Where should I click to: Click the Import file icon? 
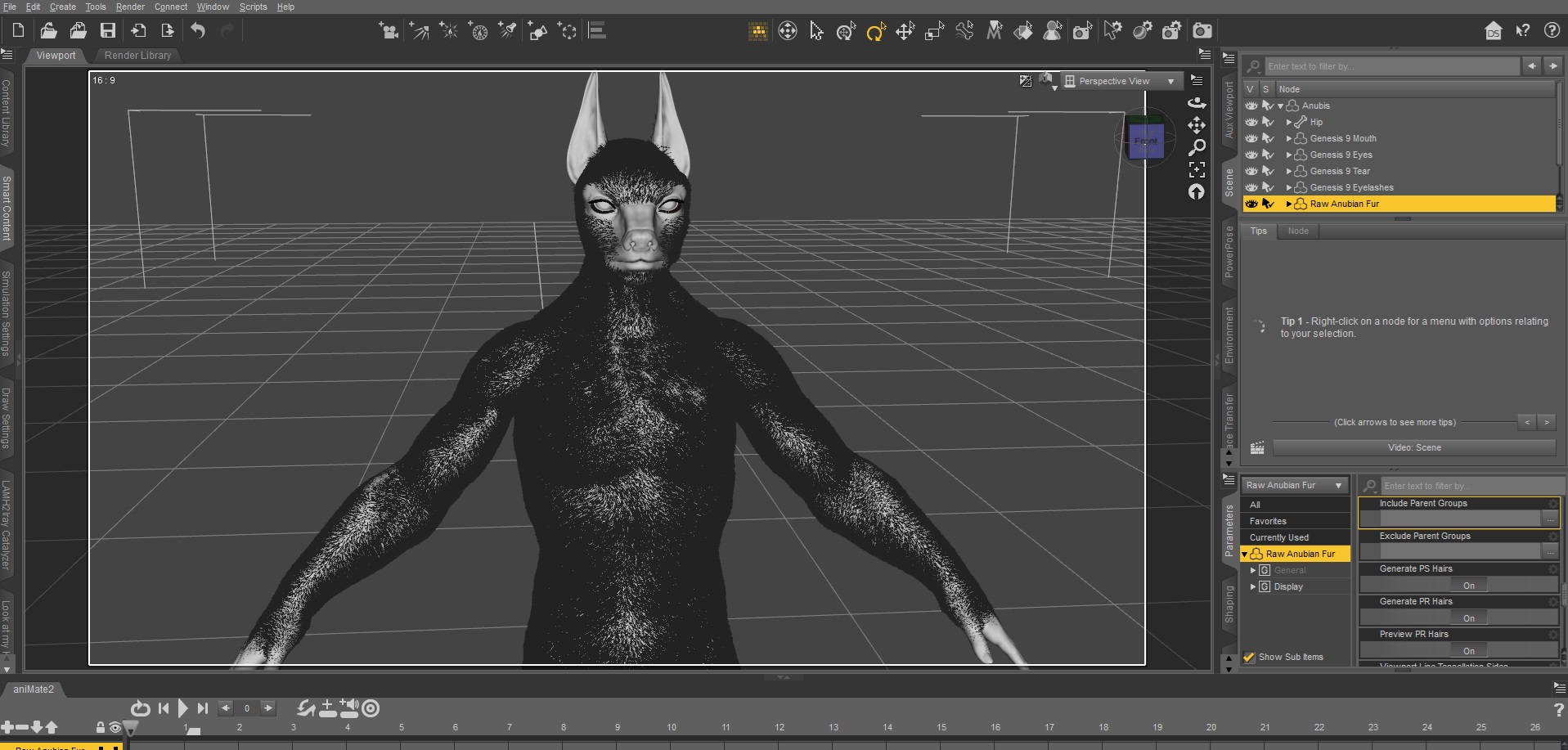click(137, 31)
